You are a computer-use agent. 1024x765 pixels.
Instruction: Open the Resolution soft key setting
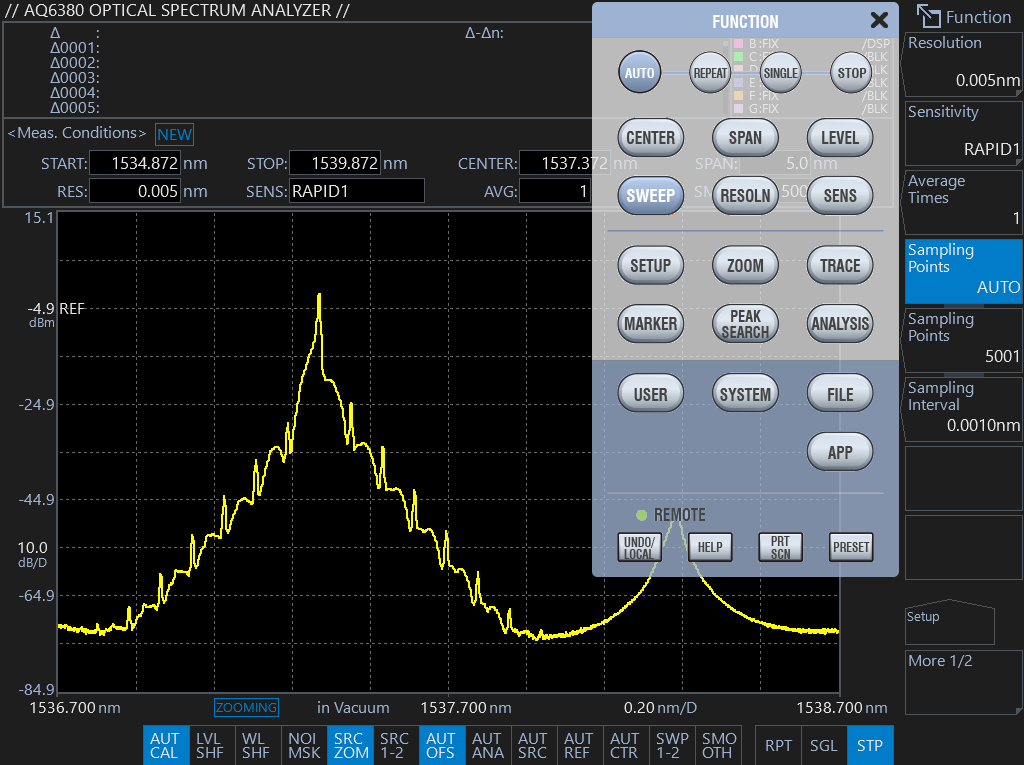click(963, 63)
